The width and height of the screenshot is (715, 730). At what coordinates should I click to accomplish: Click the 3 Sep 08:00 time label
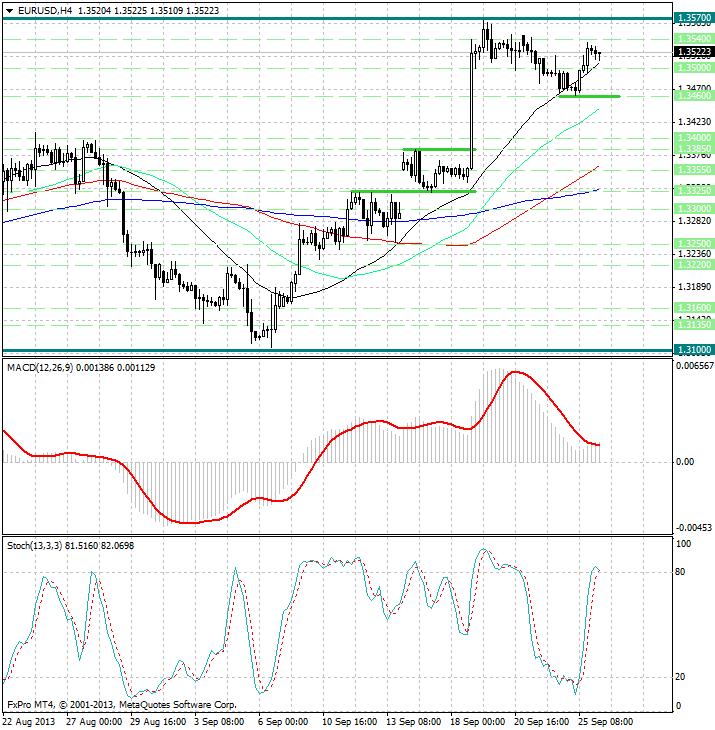220,722
